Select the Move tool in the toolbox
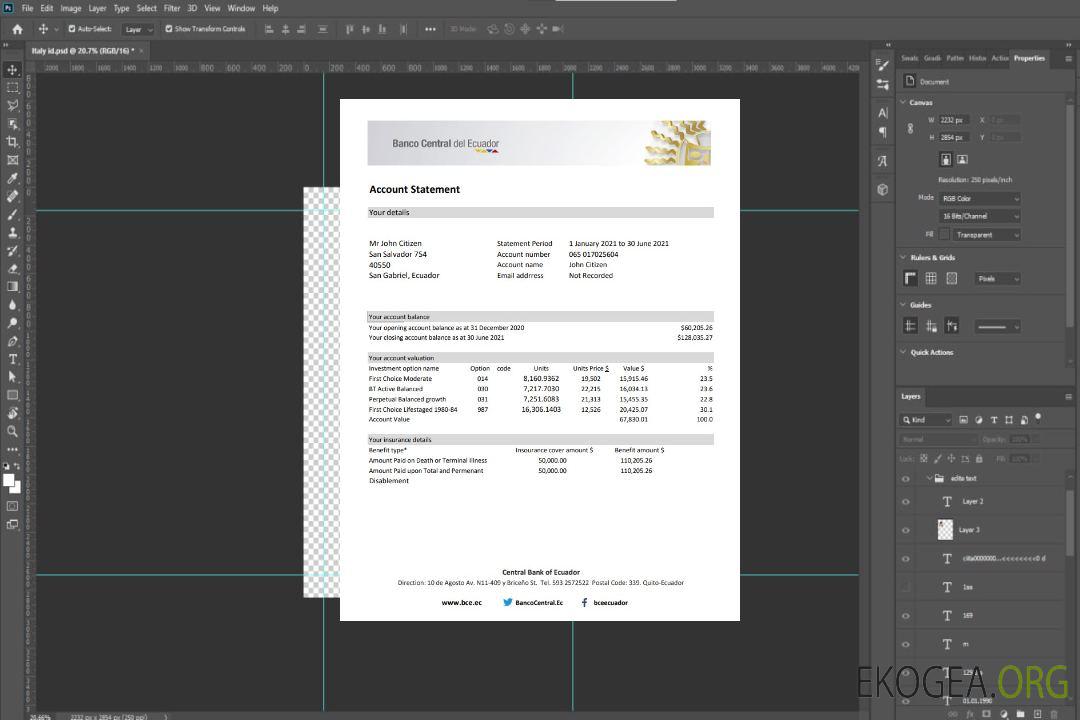This screenshot has width=1080, height=720. 12,70
